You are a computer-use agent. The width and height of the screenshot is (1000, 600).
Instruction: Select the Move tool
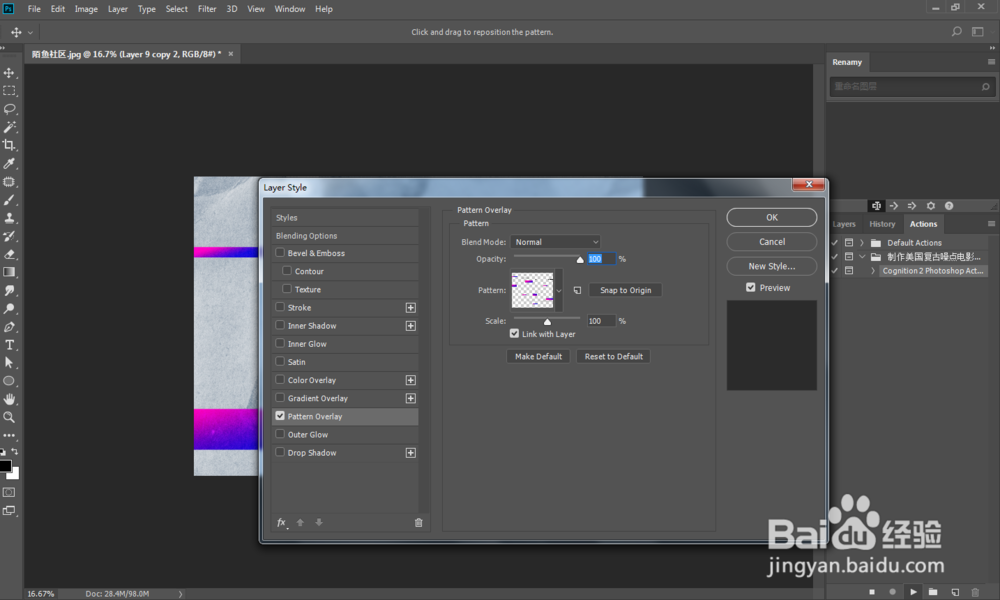[x=9, y=73]
